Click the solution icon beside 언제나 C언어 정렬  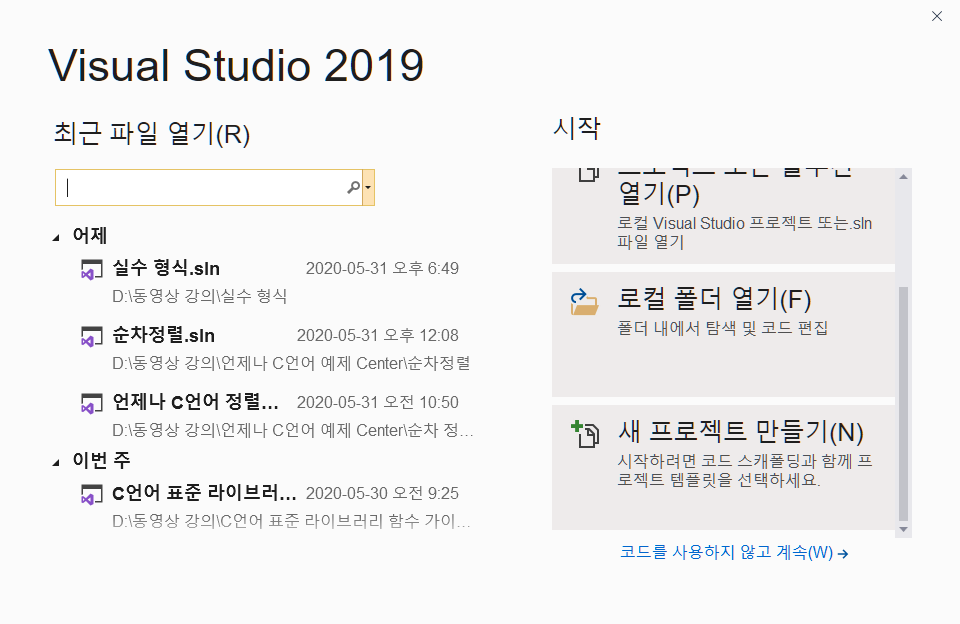(92, 404)
